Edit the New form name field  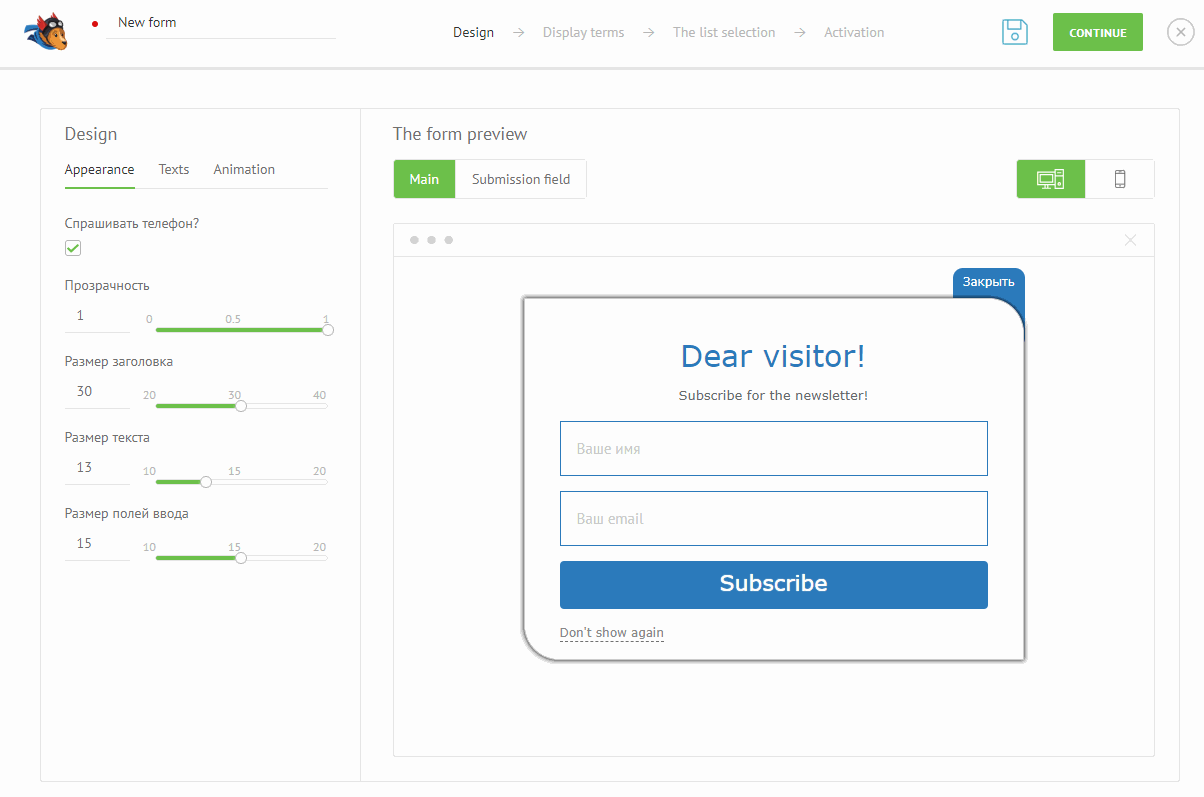(221, 23)
